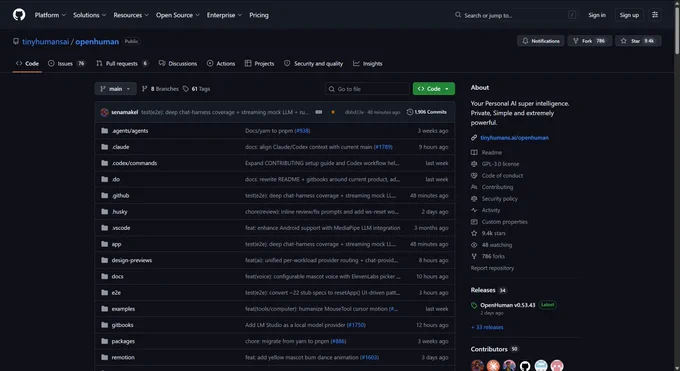
Task: Expand the Open Source menu
Action: [x=178, y=15]
